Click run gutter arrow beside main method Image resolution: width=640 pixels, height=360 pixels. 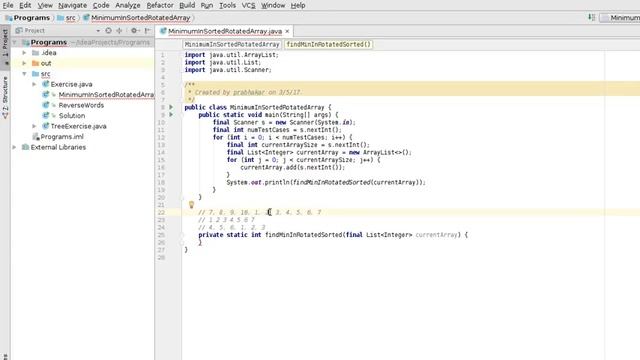(171, 115)
